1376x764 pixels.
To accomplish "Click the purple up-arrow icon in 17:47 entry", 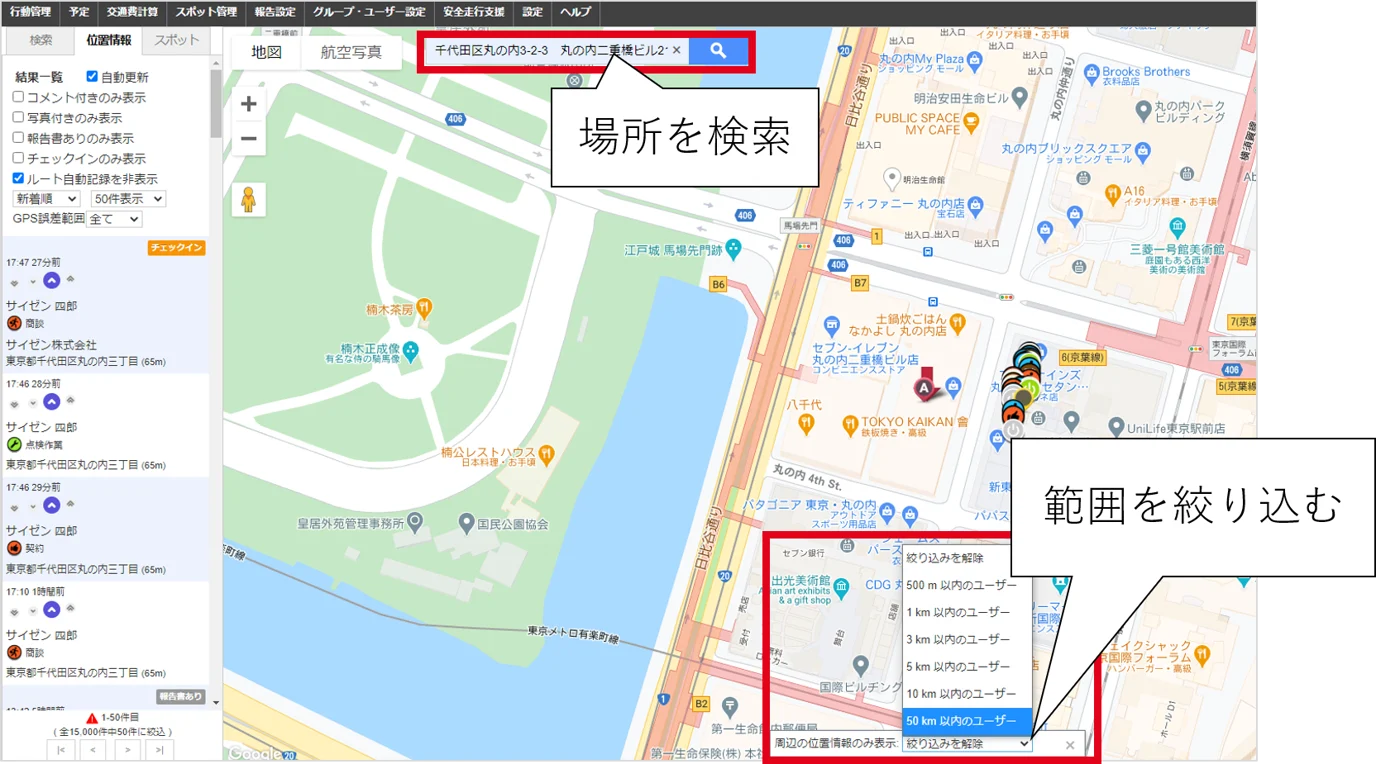I will (x=52, y=280).
